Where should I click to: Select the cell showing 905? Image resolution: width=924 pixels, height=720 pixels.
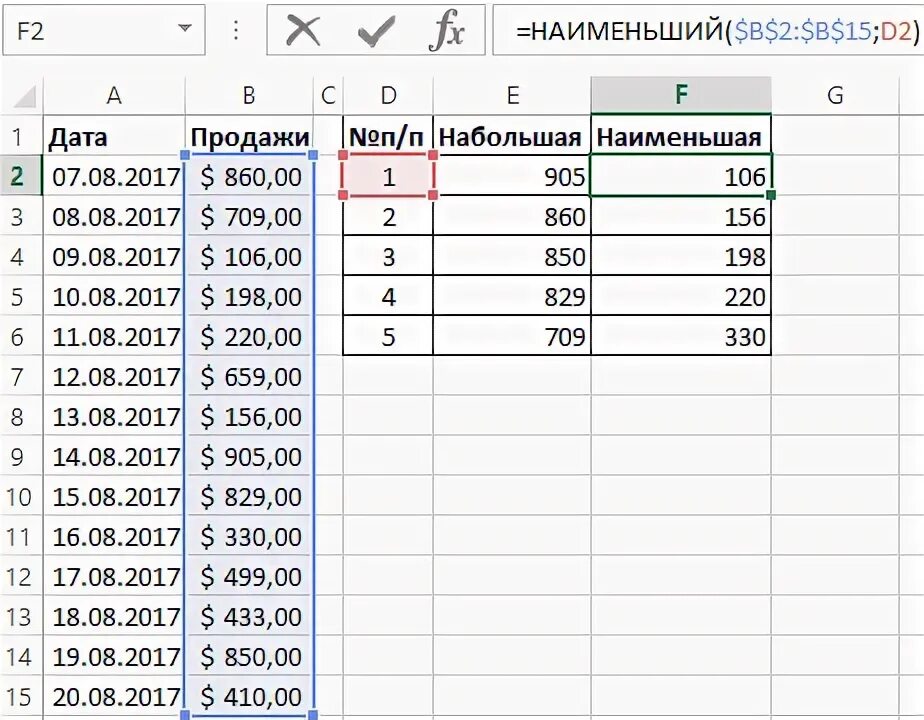[x=513, y=177]
